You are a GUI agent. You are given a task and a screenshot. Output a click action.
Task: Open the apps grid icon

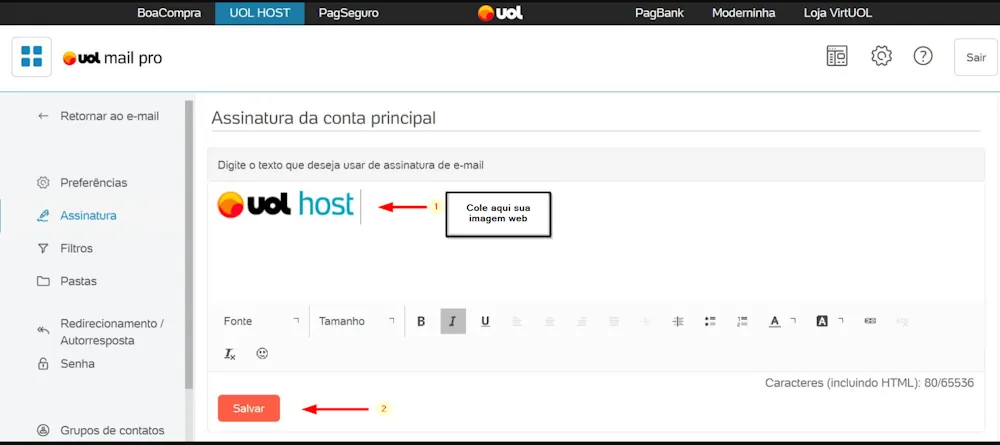[31, 57]
